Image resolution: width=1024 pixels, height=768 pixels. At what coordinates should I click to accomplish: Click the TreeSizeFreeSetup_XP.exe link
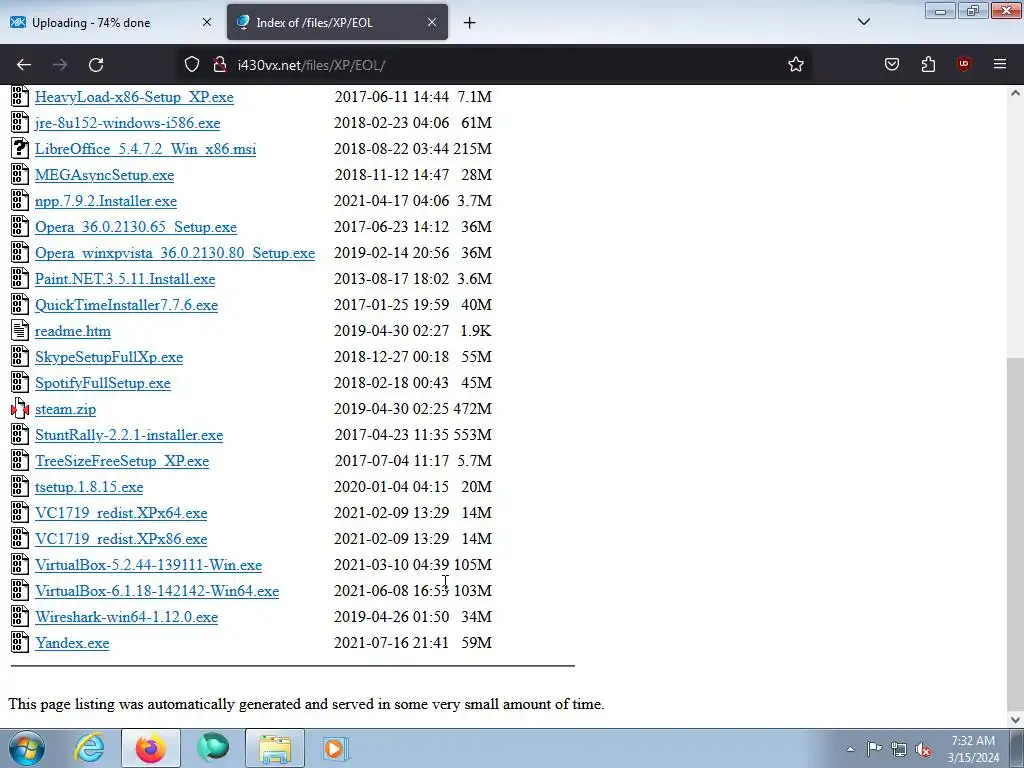pos(121,461)
